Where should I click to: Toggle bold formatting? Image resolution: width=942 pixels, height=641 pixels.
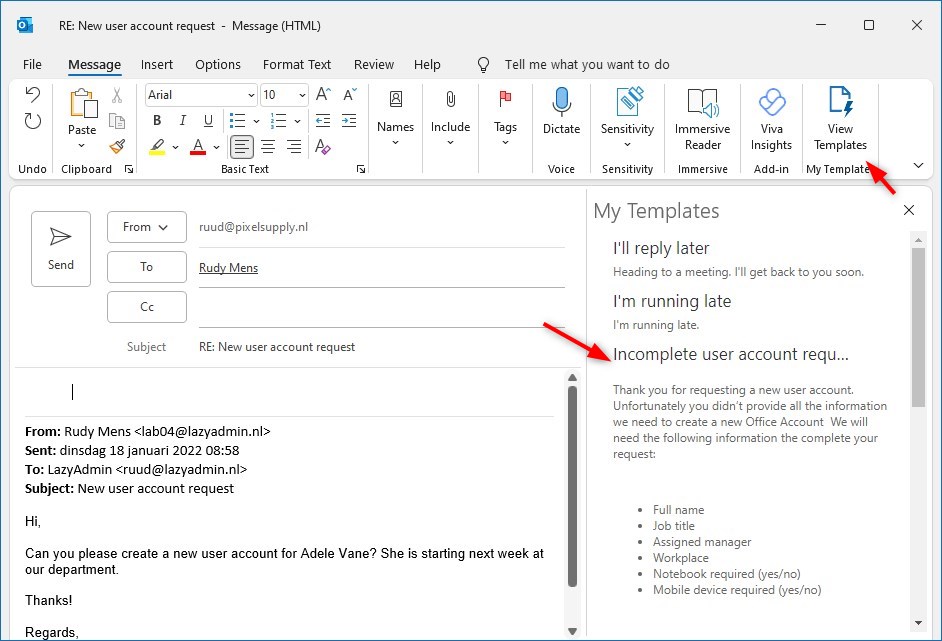(x=156, y=119)
